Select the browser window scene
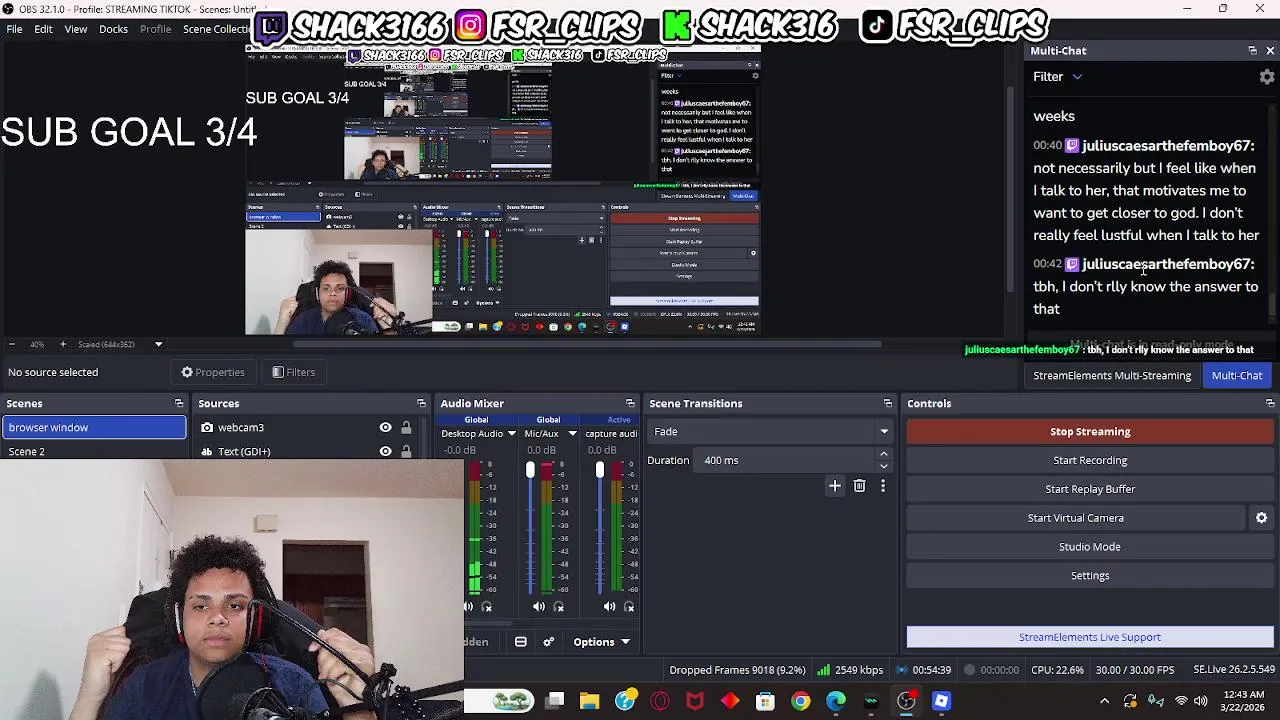The width and height of the screenshot is (1280, 720). (94, 428)
